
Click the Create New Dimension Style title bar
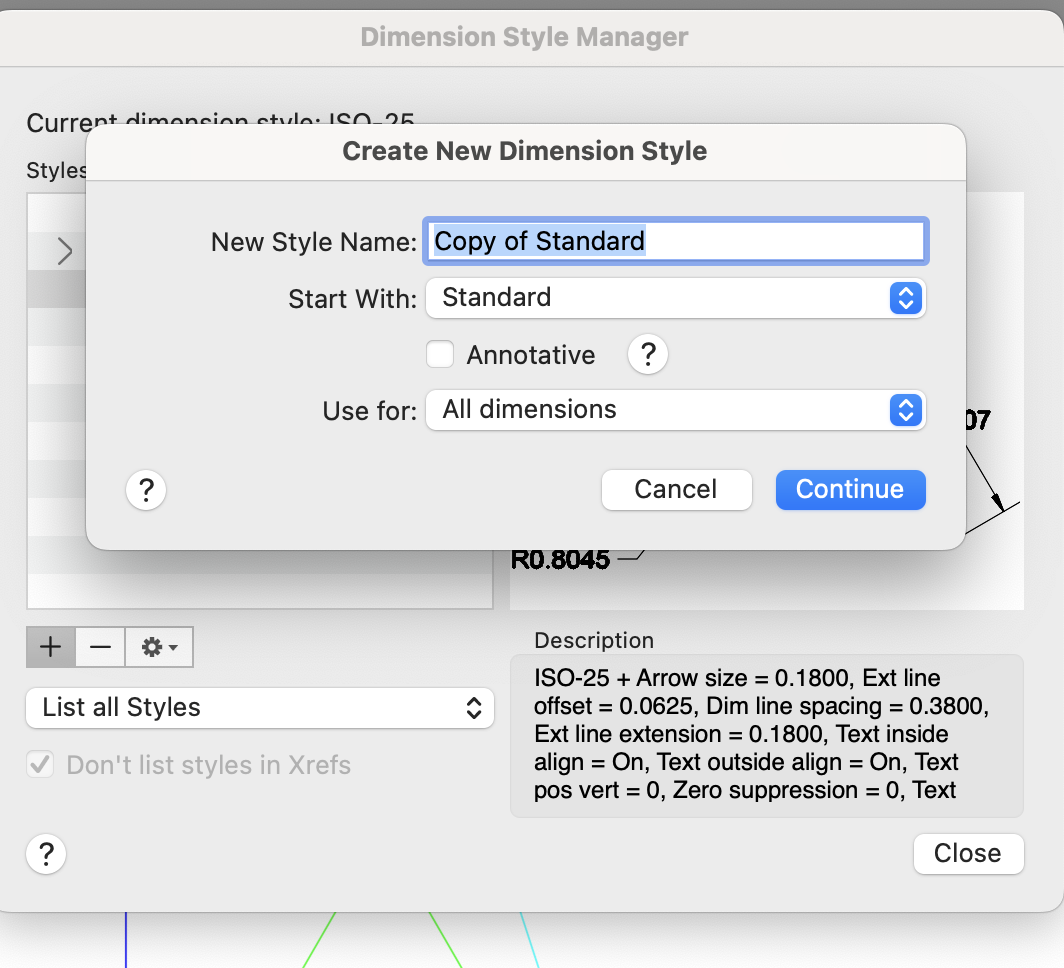(525, 152)
